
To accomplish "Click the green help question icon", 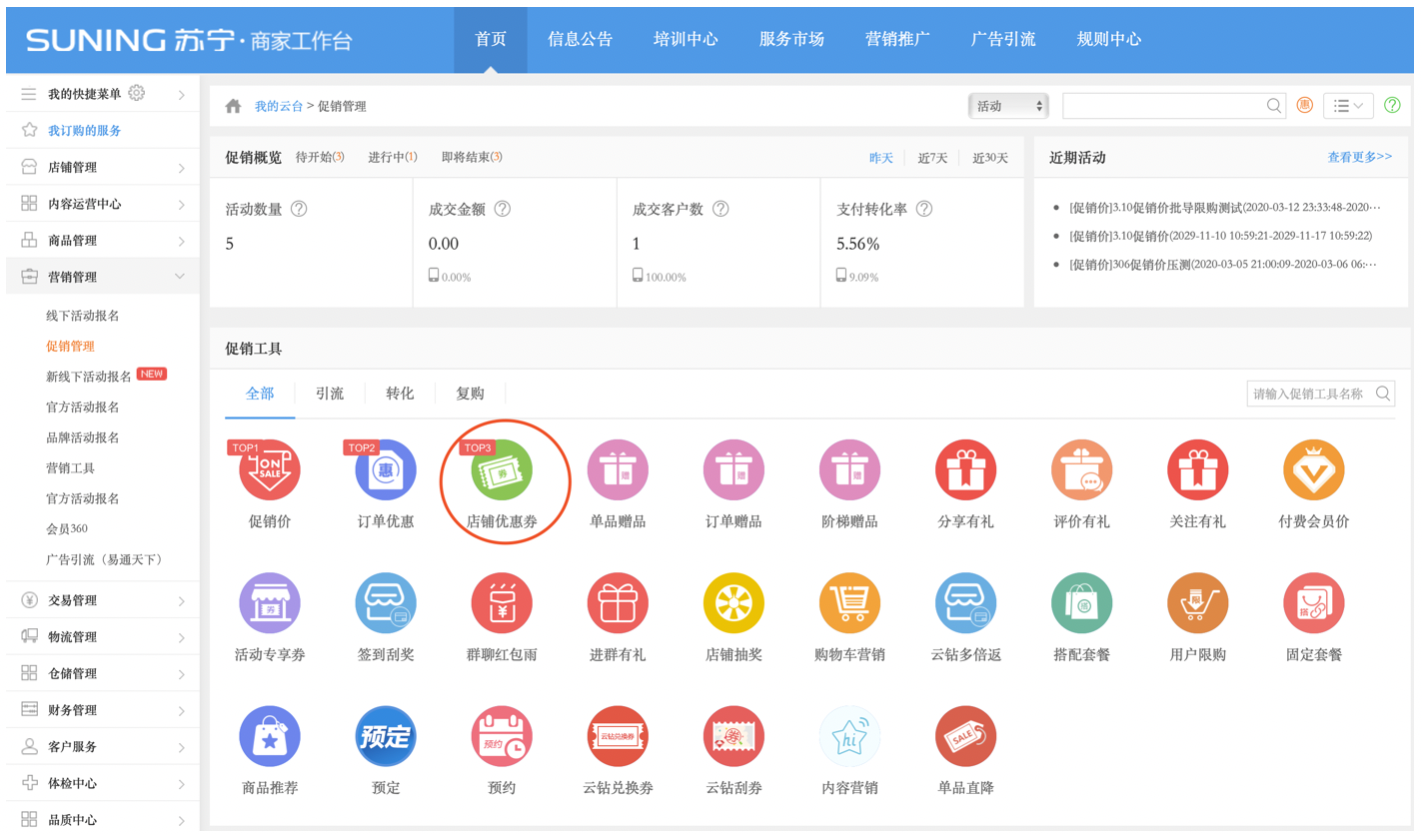I will click(1392, 105).
